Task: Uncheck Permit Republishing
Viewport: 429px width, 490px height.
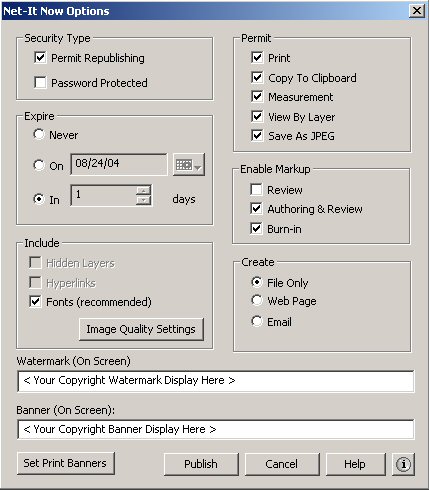Action: pyautogui.click(x=40, y=57)
